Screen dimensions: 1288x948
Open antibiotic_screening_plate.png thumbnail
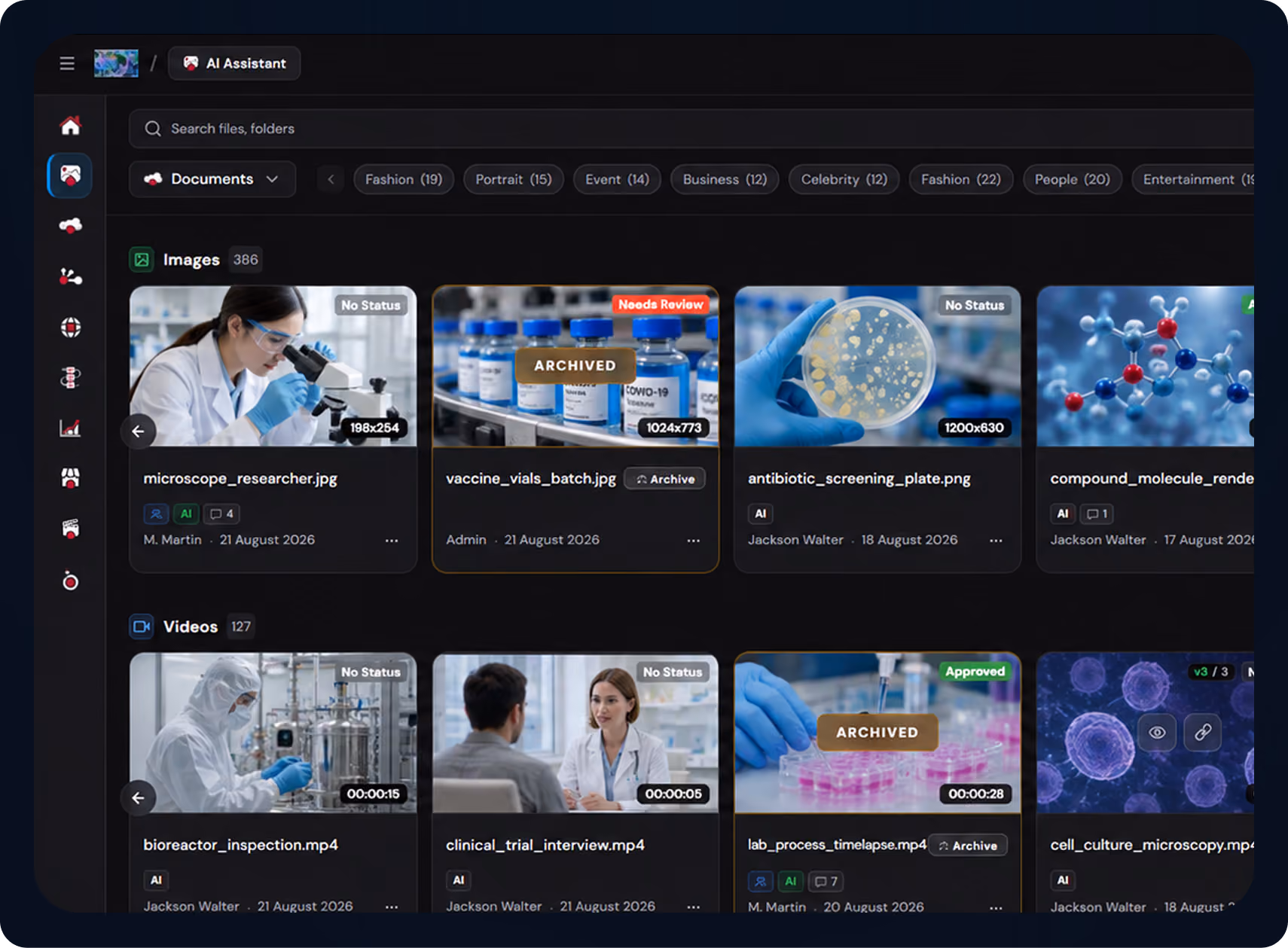pos(877,366)
